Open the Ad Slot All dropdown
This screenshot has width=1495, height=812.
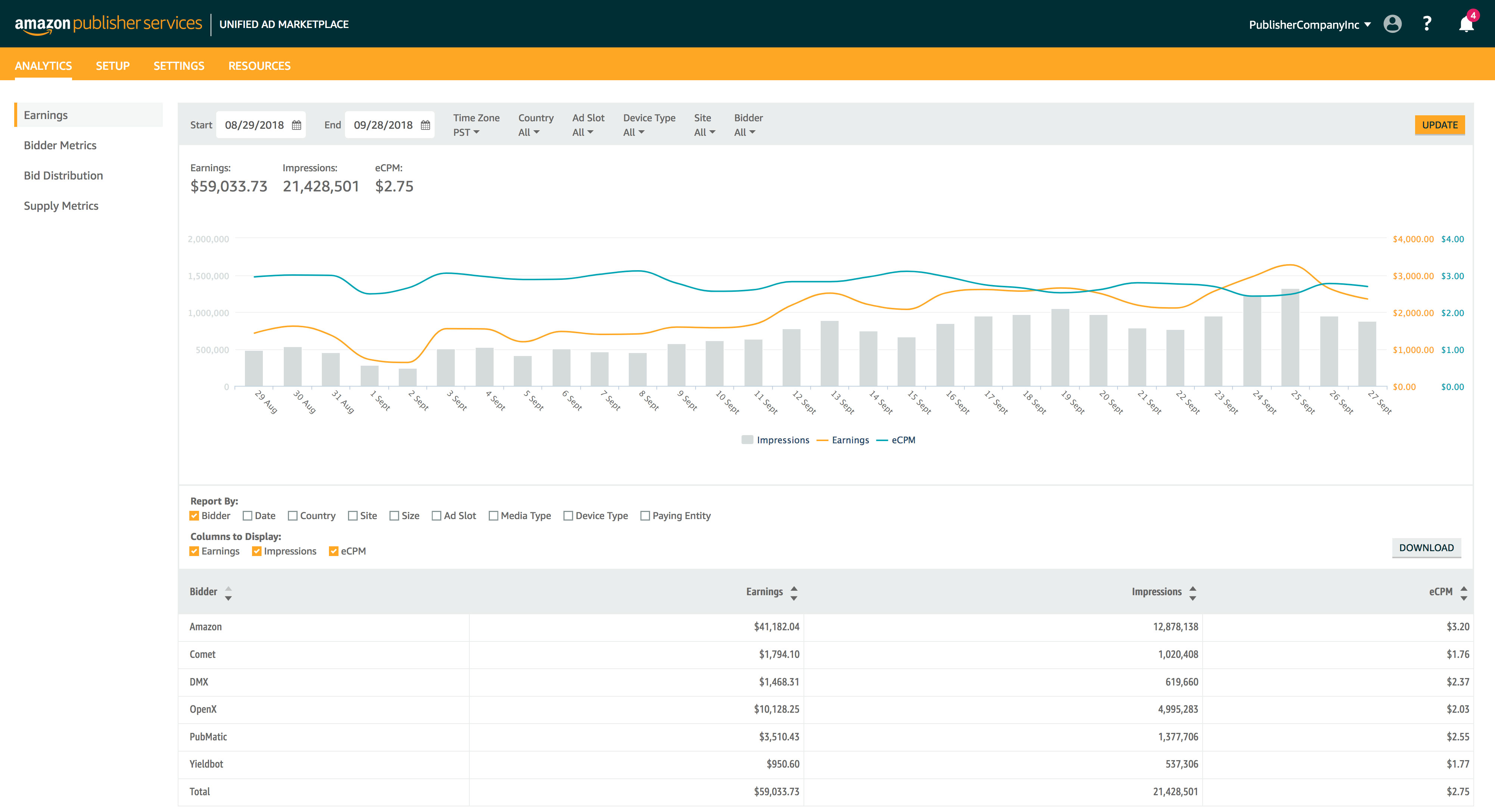point(583,132)
